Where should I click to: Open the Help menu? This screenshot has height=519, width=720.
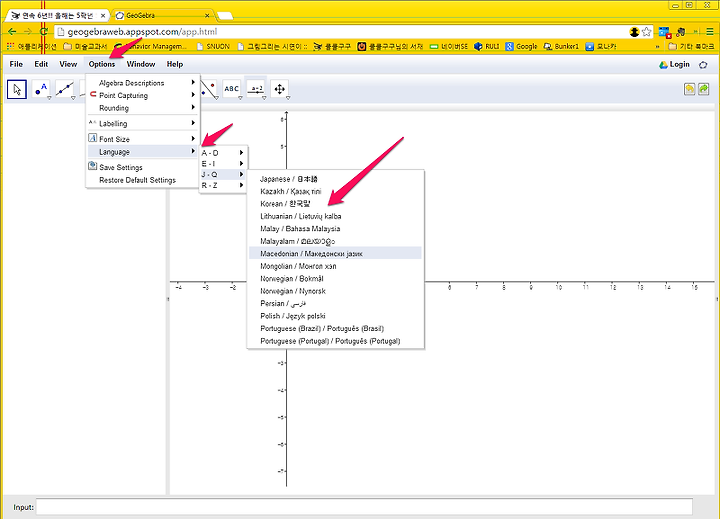tap(174, 64)
